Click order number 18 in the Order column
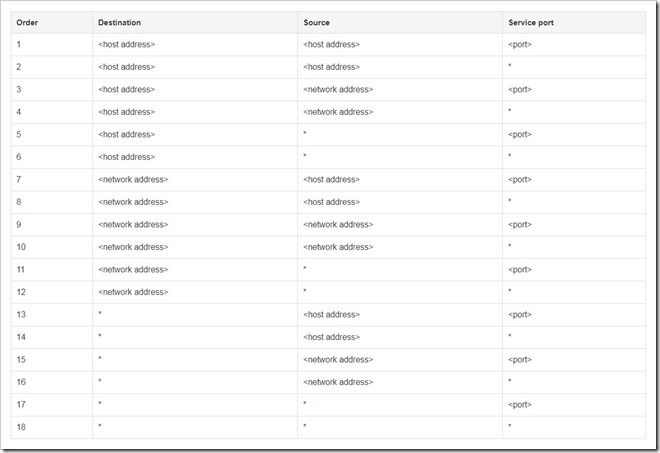660x453 pixels. tap(21, 427)
